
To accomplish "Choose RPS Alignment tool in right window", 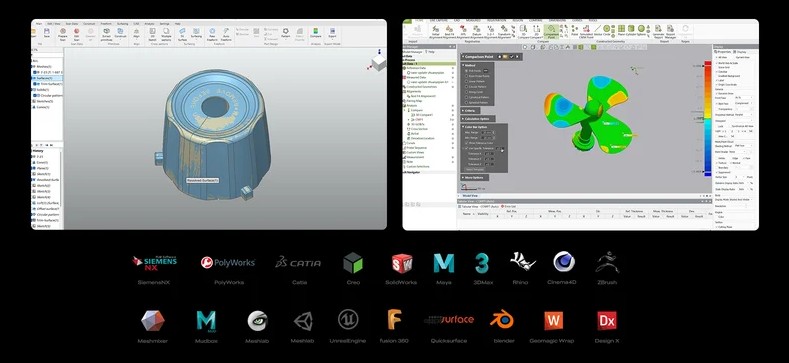I will coord(462,32).
